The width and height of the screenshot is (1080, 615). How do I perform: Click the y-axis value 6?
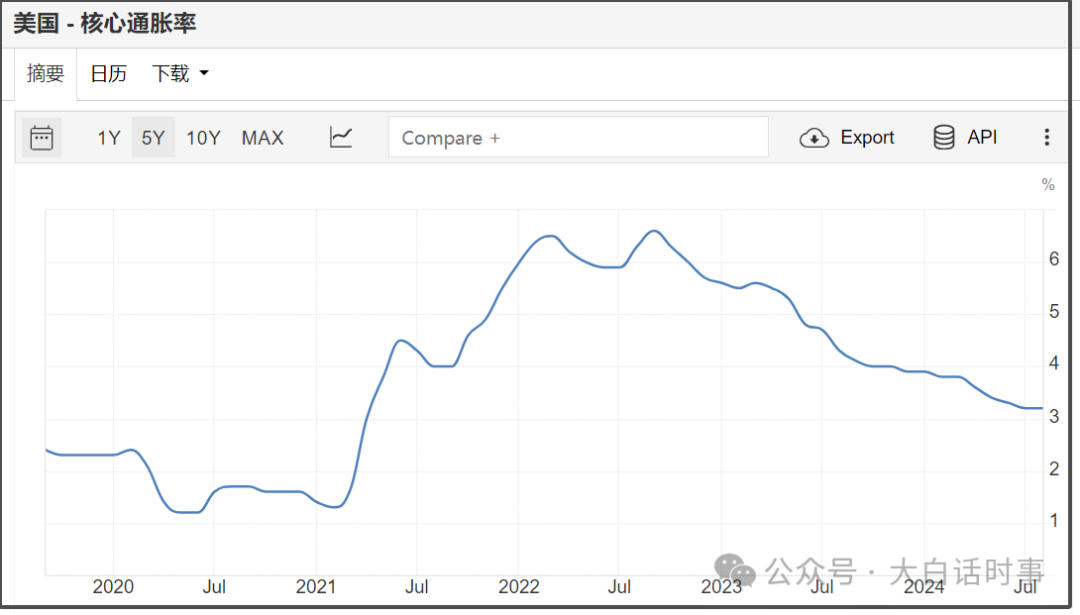(x=1054, y=259)
